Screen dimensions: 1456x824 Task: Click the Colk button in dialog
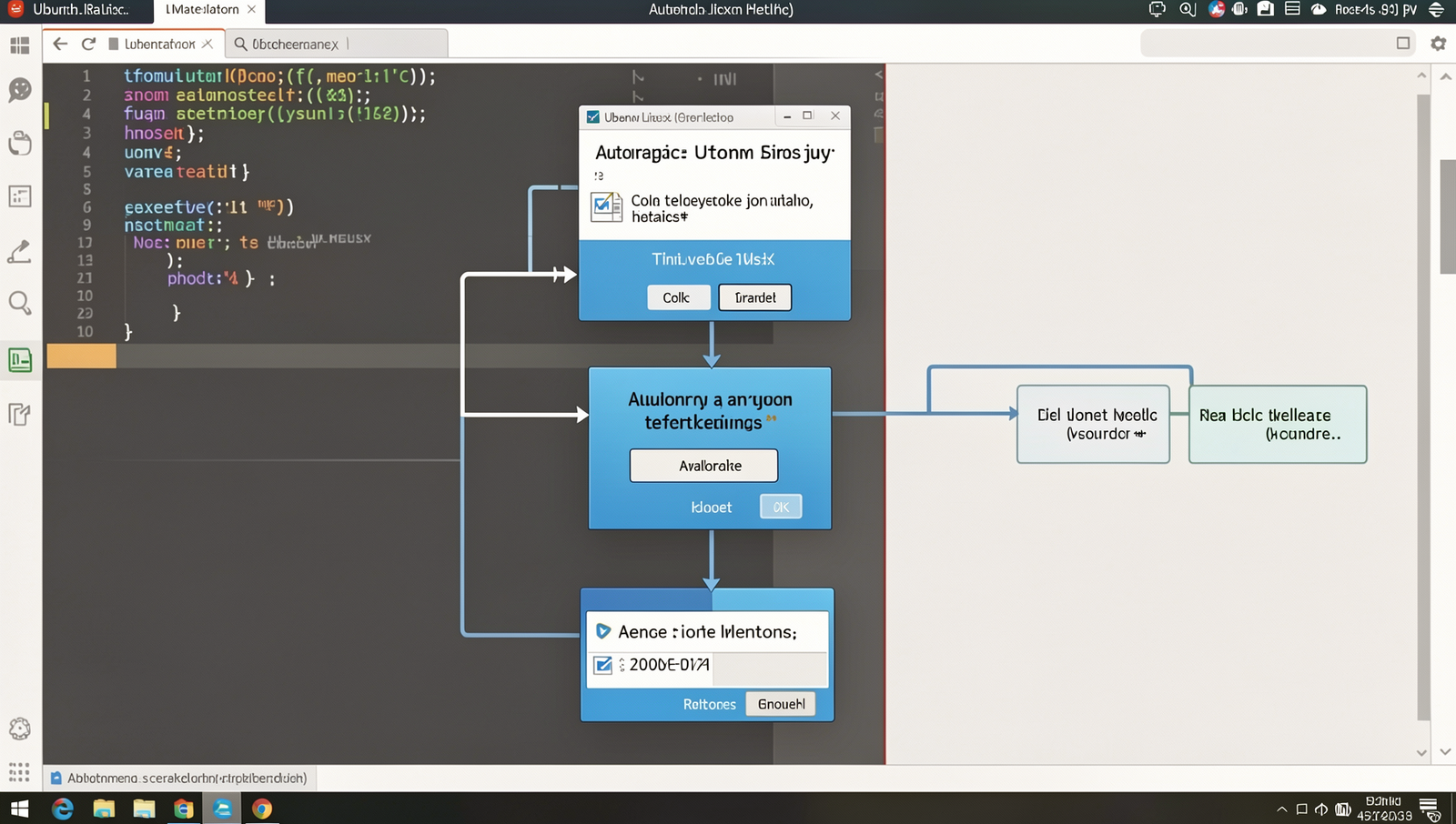point(678,297)
